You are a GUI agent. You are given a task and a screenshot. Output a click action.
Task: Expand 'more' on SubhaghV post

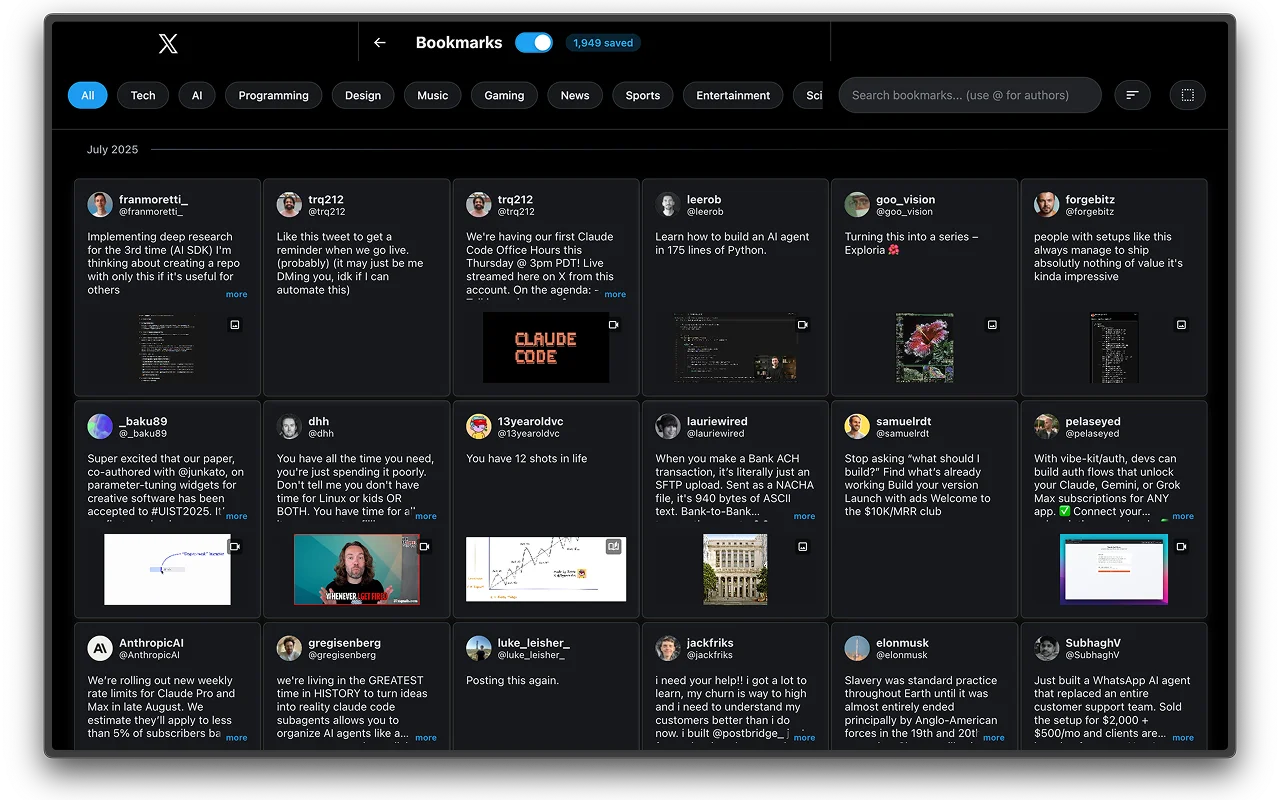coord(1183,738)
